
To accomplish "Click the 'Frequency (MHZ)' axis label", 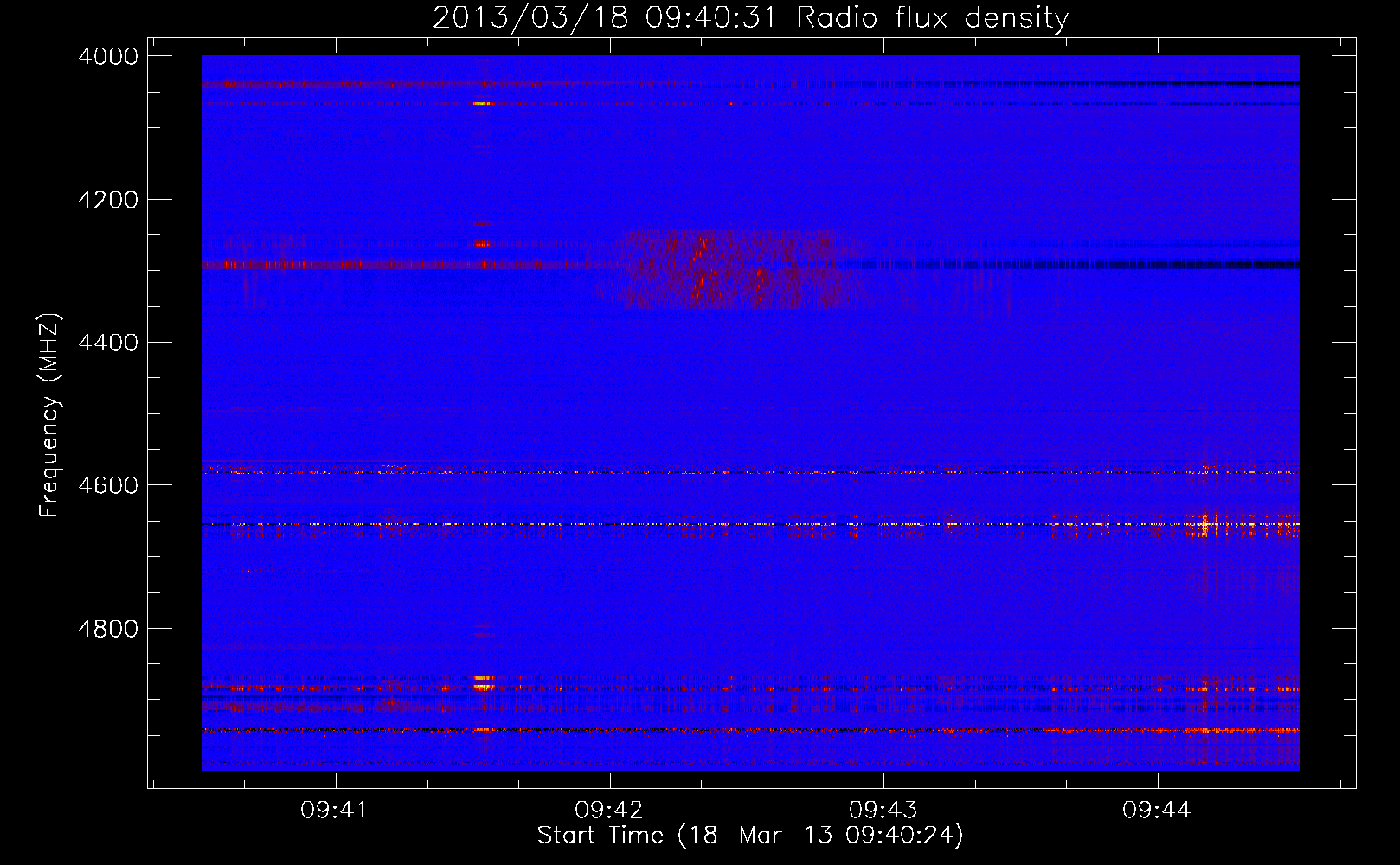I will [50, 415].
